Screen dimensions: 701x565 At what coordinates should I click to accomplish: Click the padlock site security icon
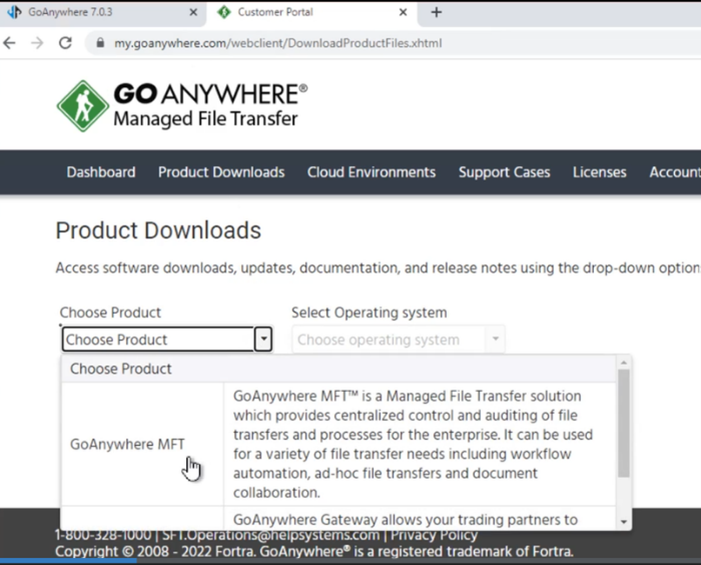[101, 43]
